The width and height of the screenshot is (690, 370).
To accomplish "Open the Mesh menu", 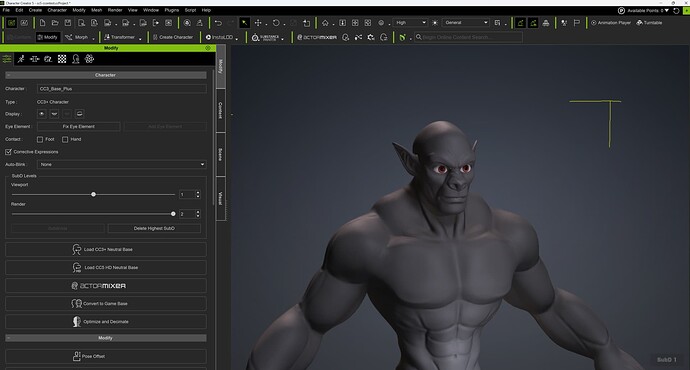I will (x=96, y=10).
